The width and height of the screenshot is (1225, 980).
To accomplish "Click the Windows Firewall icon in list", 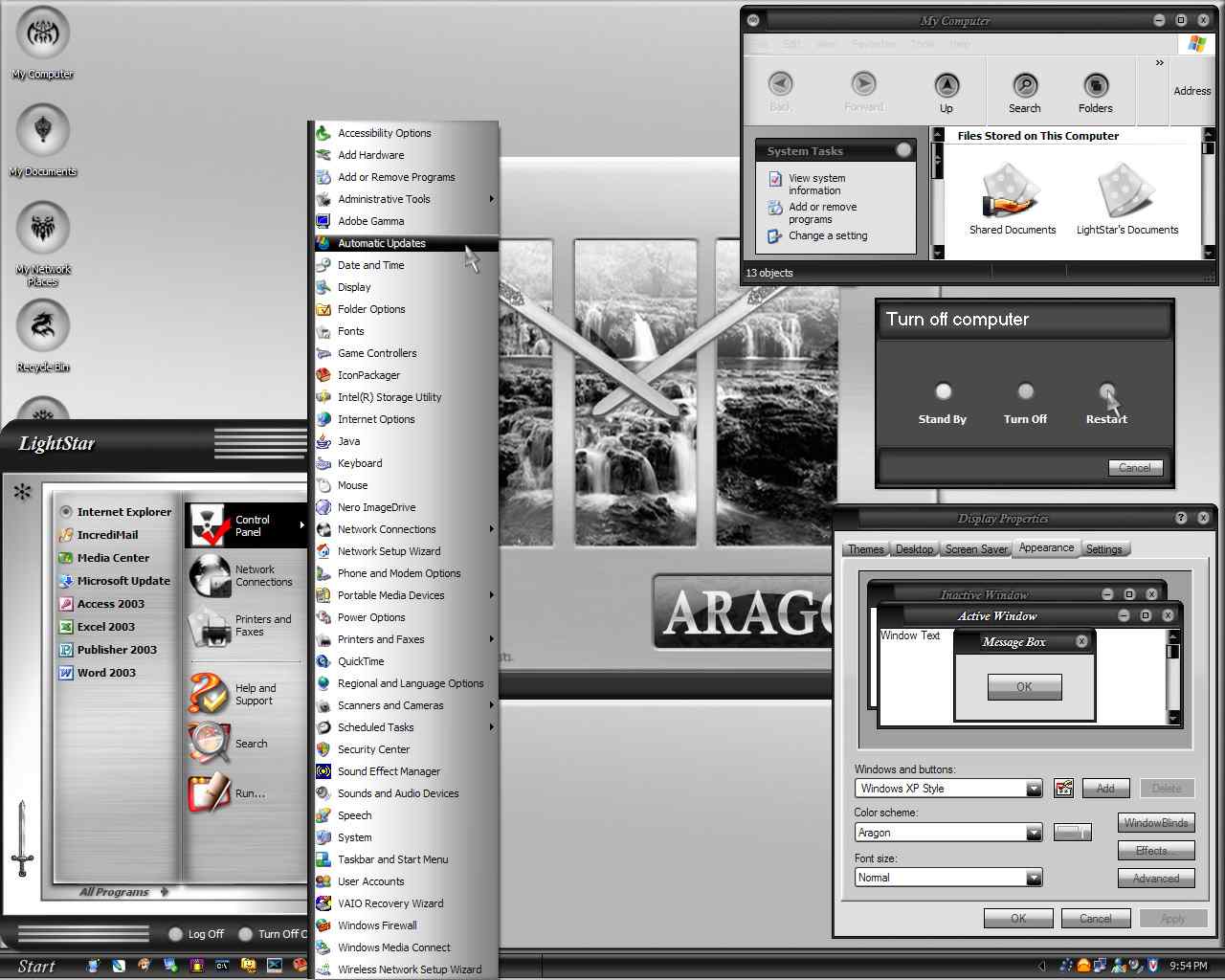I will (x=323, y=925).
